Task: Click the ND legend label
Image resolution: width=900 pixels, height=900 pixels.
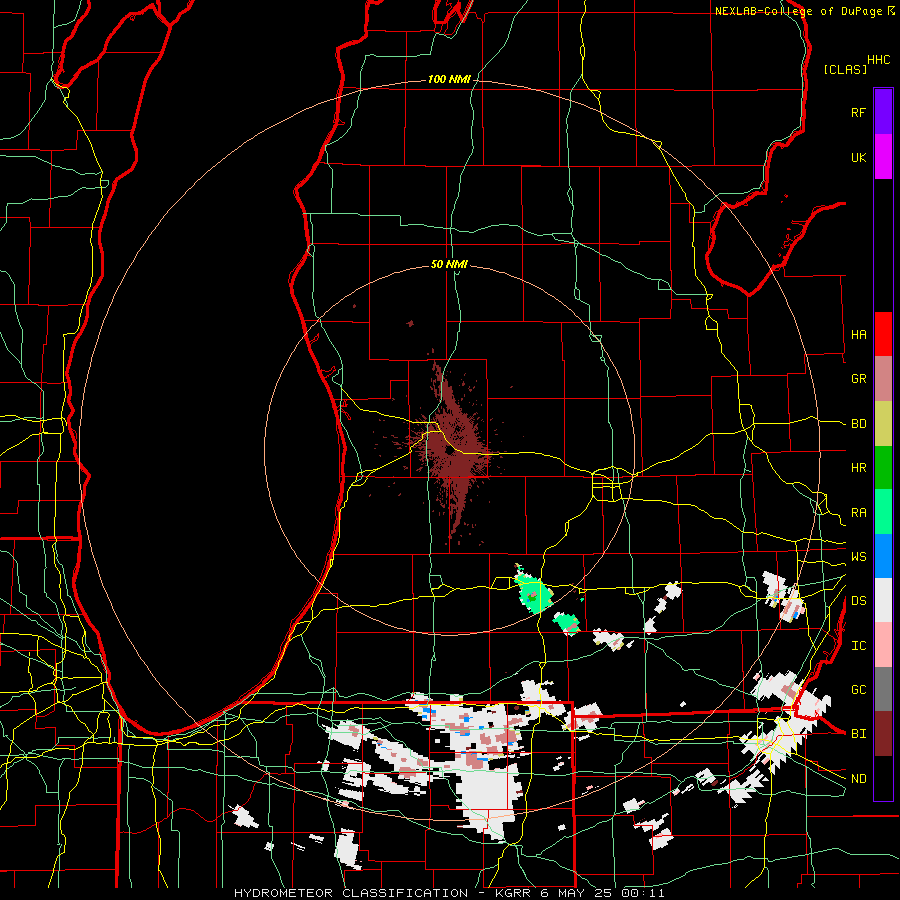Action: [858, 779]
